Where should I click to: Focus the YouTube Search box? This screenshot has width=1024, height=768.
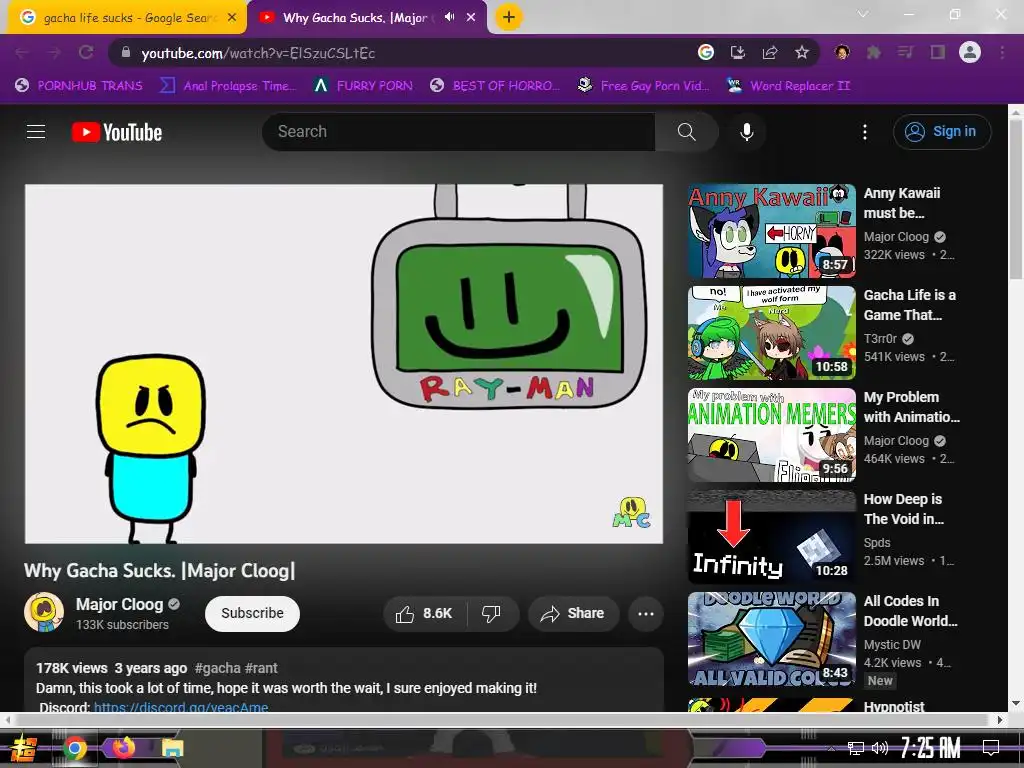click(459, 132)
